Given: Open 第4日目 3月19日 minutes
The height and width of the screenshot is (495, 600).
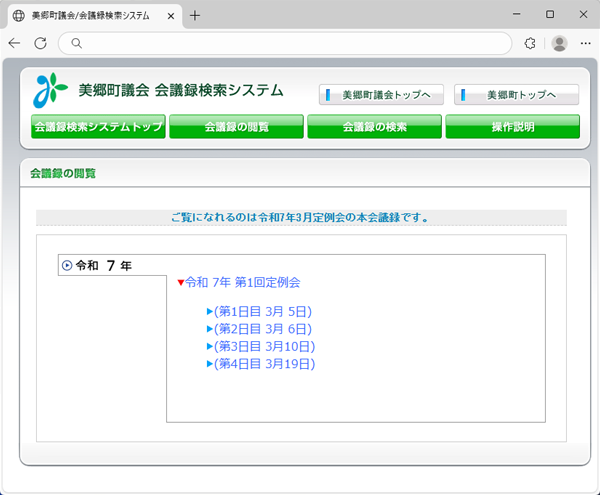Looking at the screenshot, I should coord(264,364).
